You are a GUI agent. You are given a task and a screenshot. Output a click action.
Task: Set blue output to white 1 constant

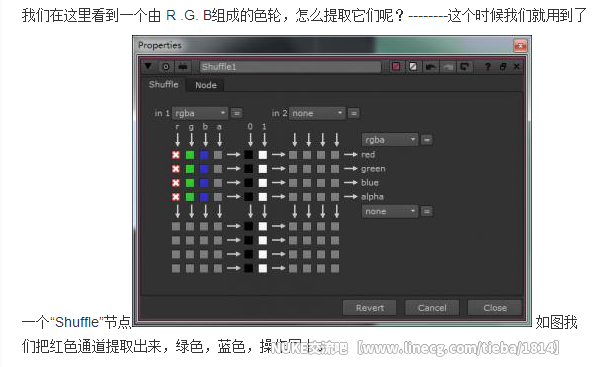click(263, 183)
